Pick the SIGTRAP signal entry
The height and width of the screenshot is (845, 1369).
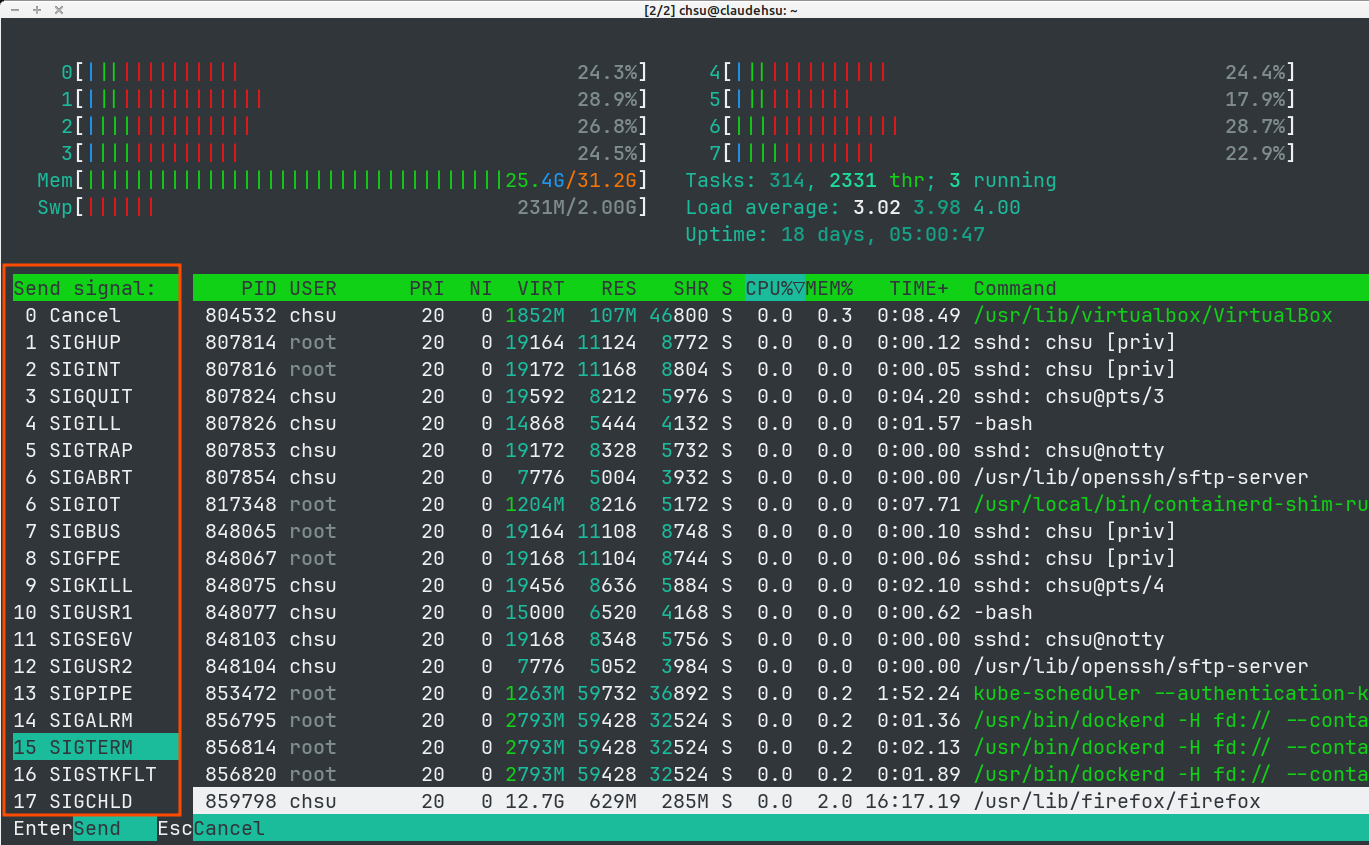tap(95, 450)
